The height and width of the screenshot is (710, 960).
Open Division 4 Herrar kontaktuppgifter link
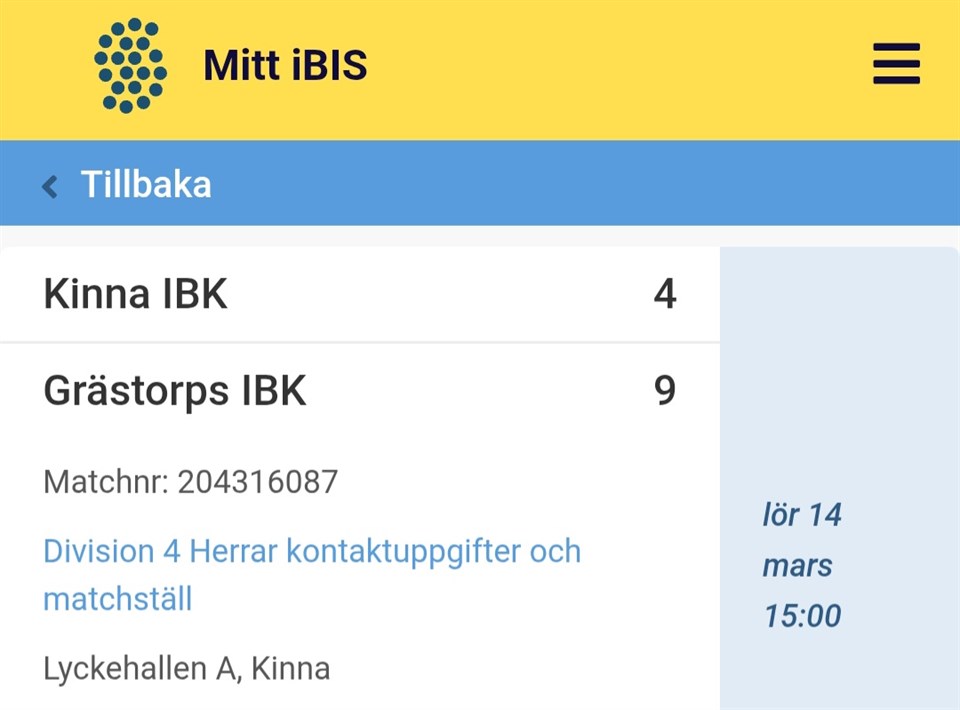(311, 551)
